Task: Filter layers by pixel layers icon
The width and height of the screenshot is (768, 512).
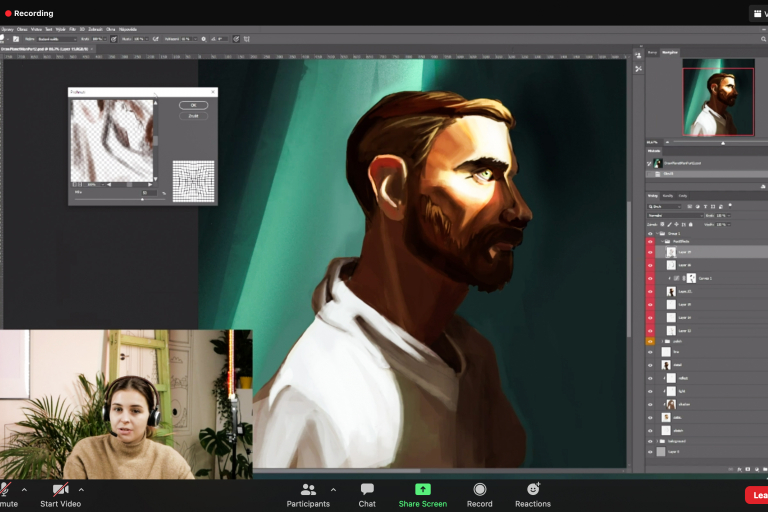Action: pos(690,206)
